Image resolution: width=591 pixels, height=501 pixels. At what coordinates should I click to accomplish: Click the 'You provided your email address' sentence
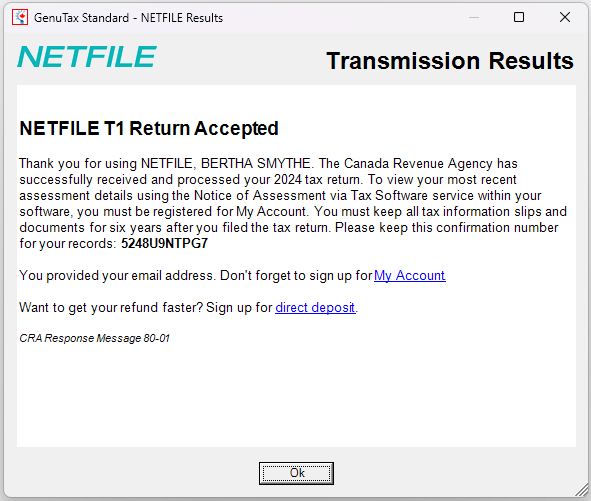[116, 276]
